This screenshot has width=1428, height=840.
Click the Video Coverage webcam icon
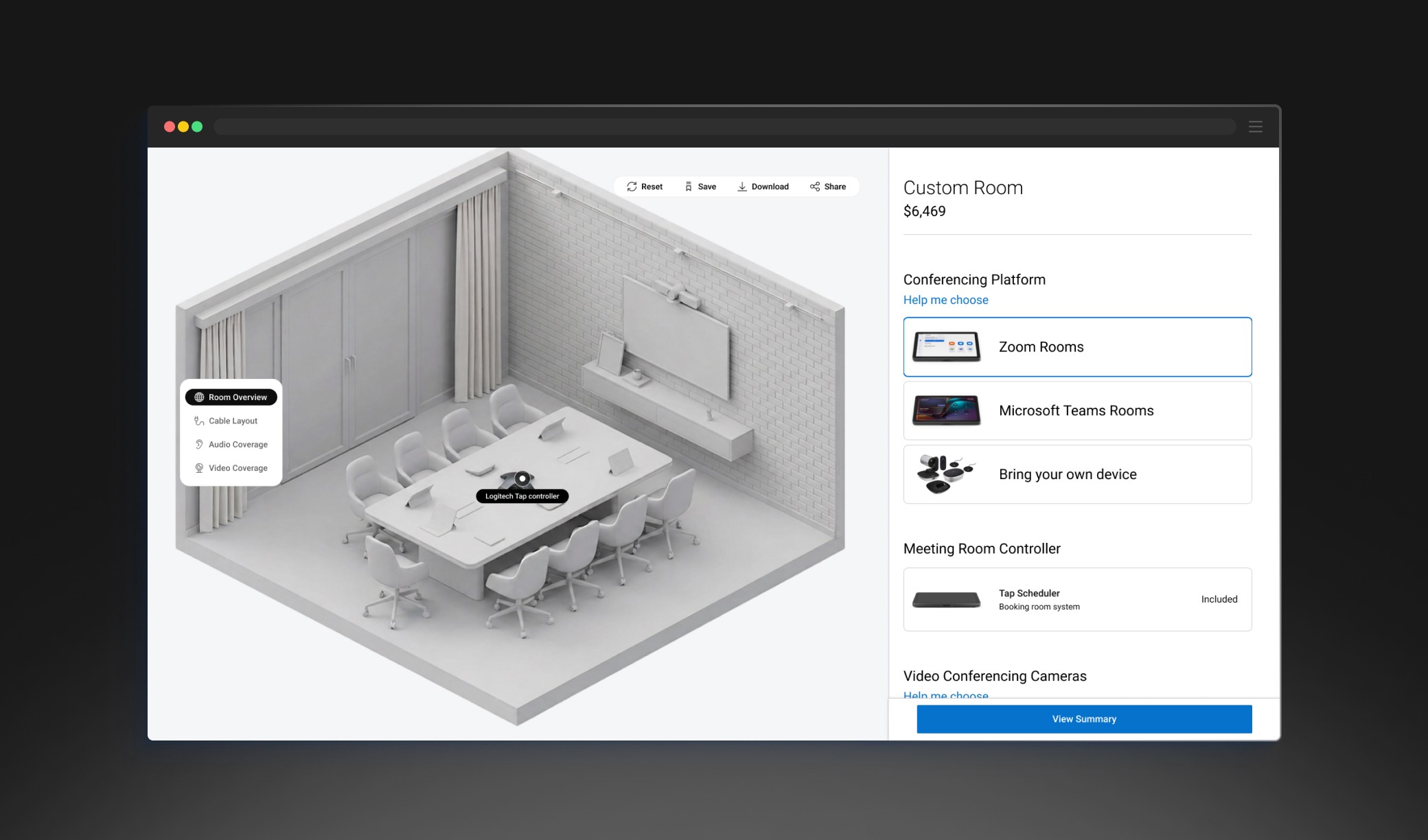pos(199,468)
